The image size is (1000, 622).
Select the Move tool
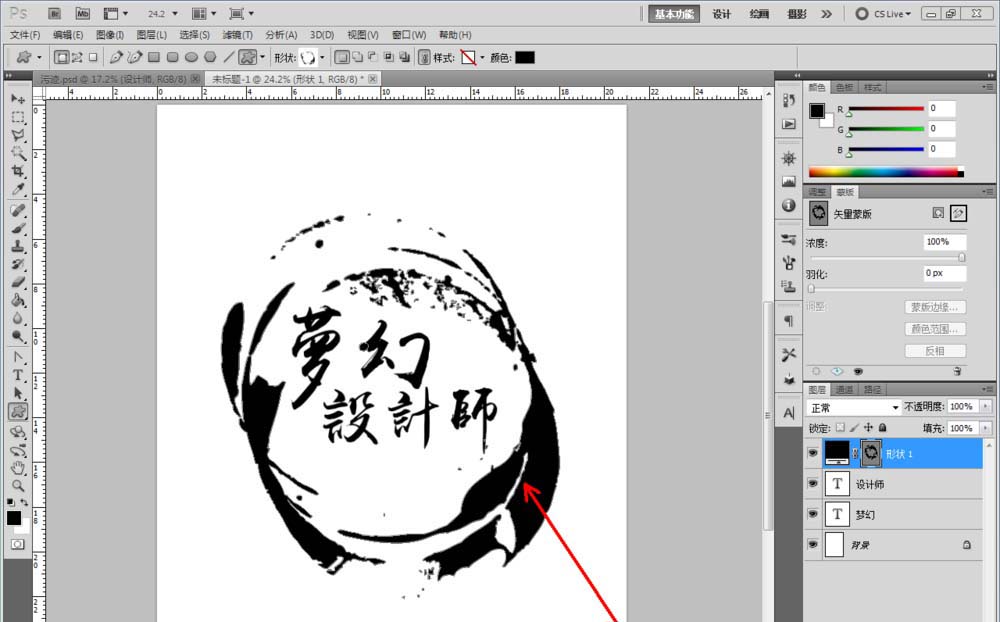[x=15, y=99]
